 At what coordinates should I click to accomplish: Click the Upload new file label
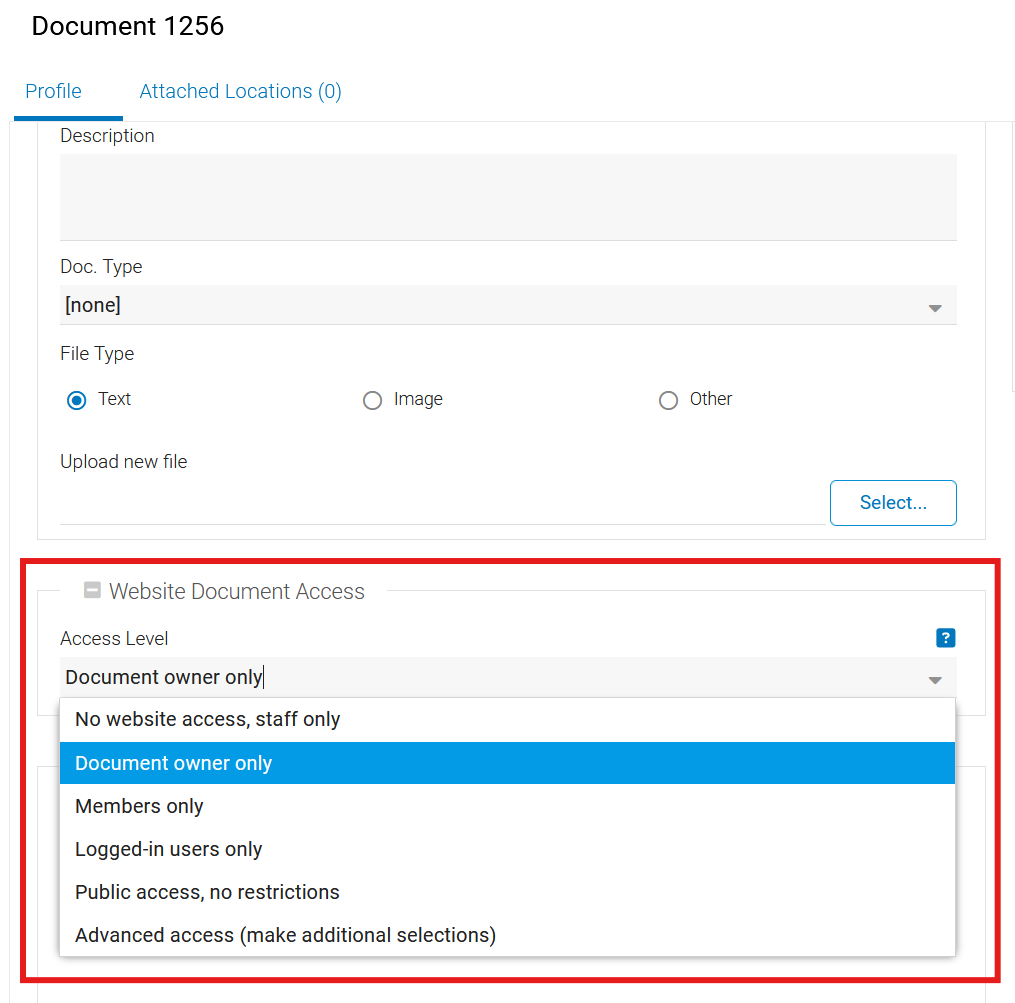[124, 462]
